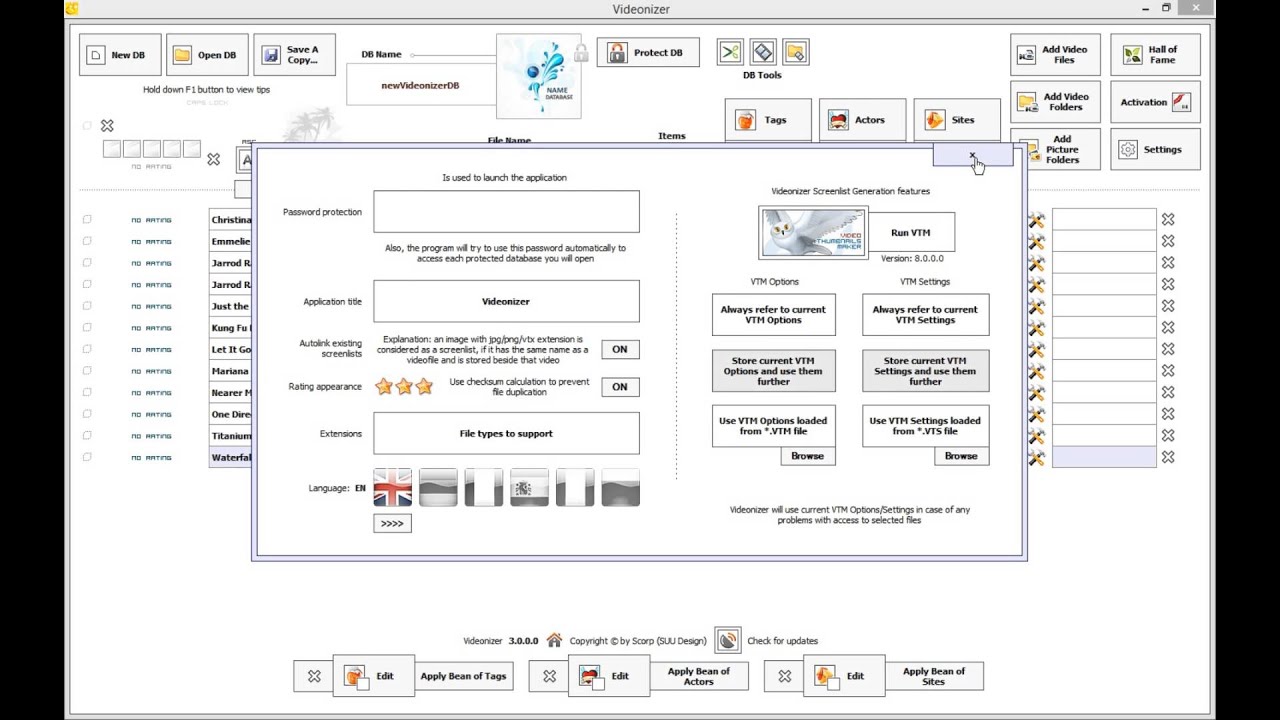Click Apply Bean of Sites
This screenshot has height=720, width=1280.
click(x=933, y=676)
